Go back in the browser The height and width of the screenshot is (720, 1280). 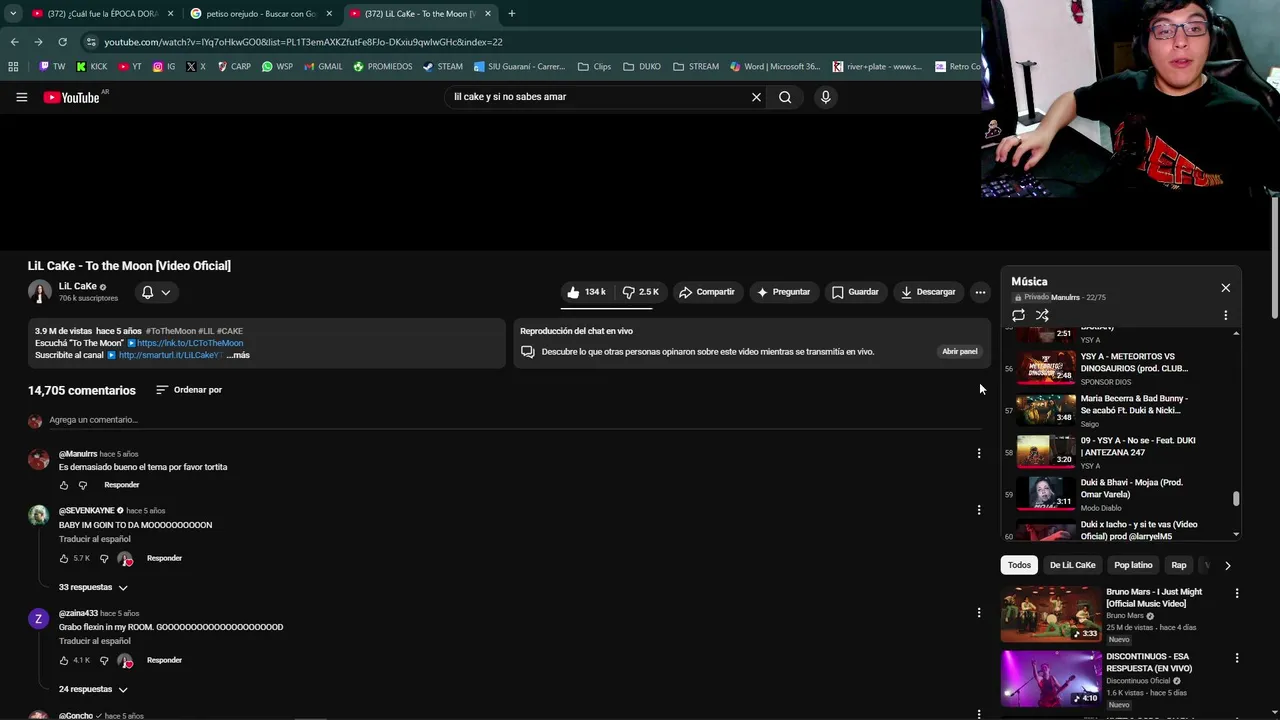(x=14, y=42)
